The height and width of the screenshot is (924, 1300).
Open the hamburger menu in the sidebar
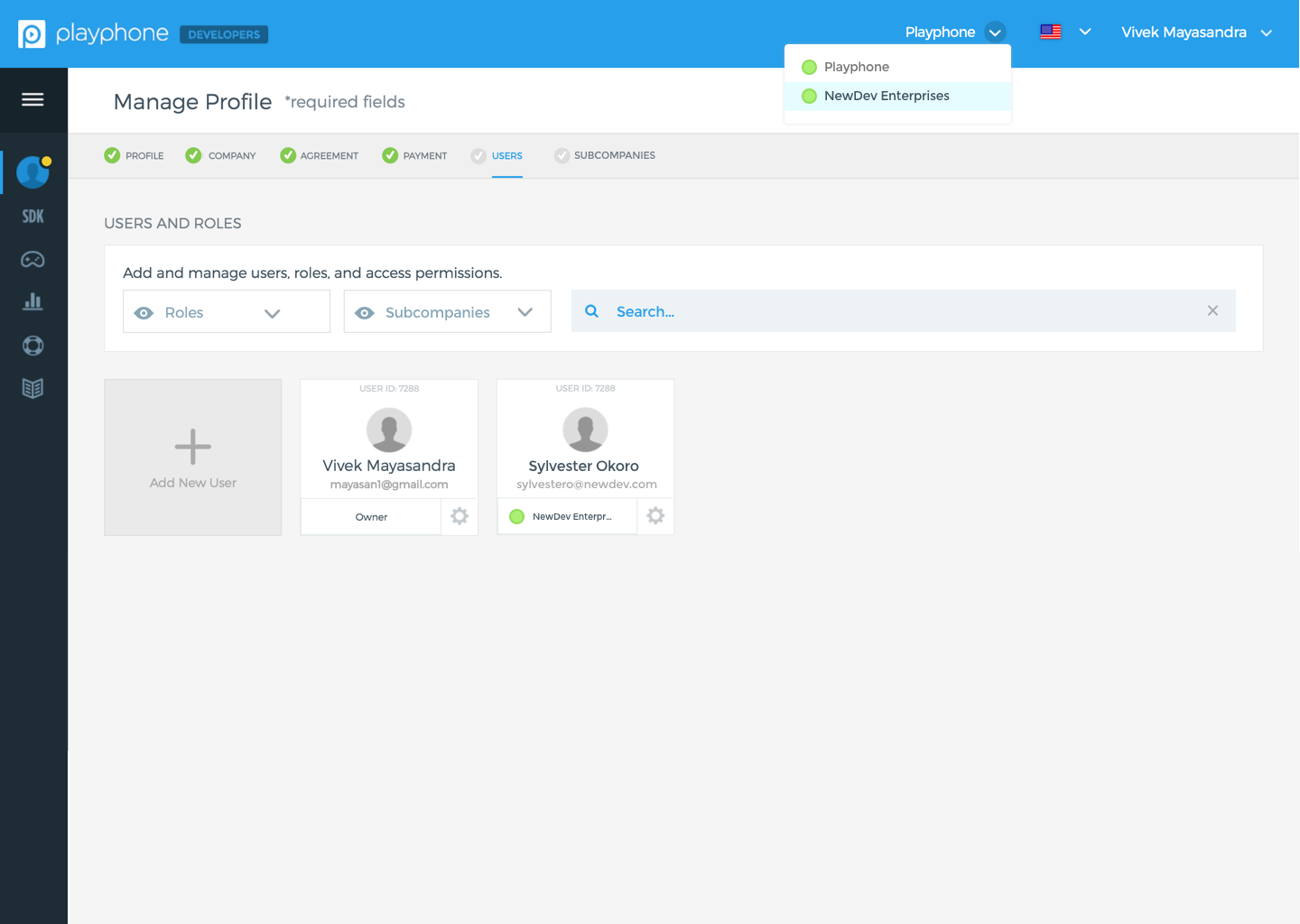click(32, 99)
